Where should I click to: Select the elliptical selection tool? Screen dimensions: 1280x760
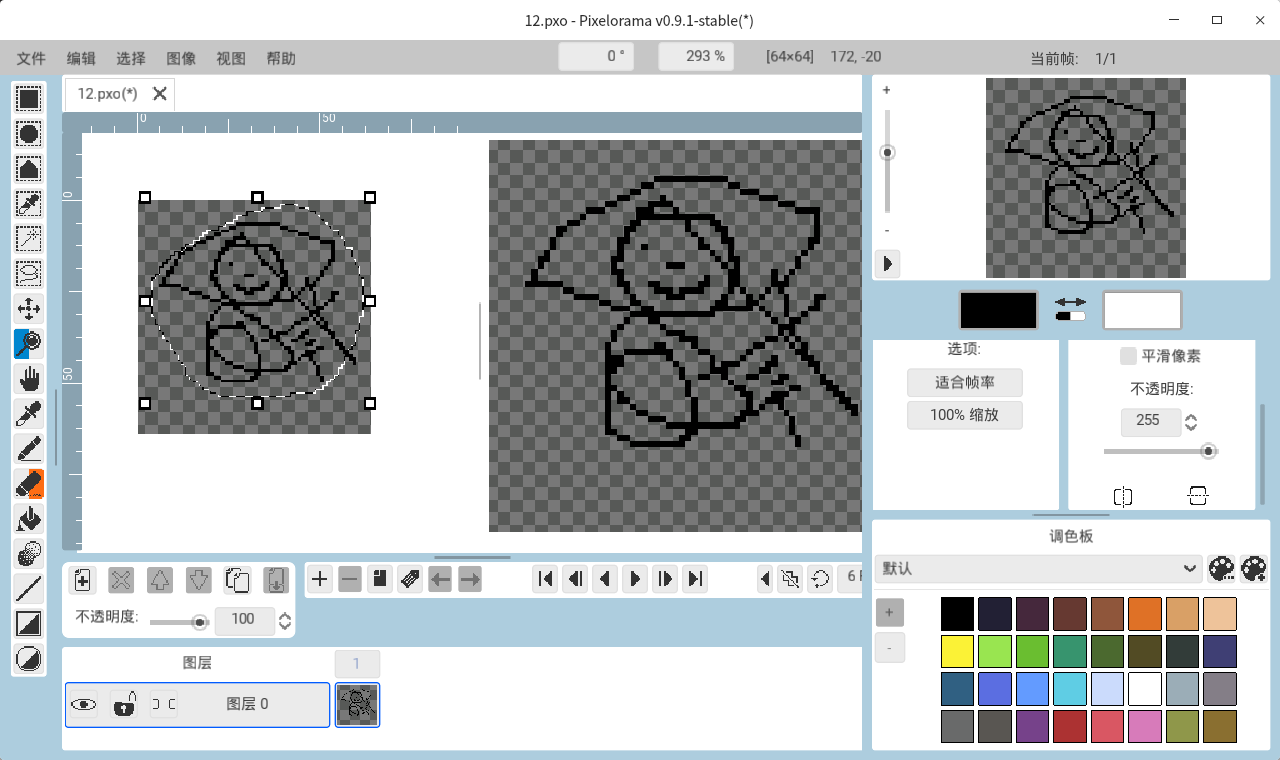[29, 133]
